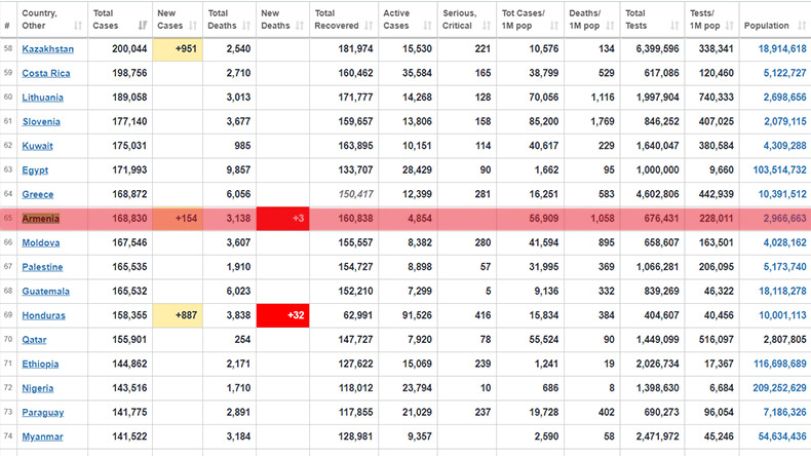Sort by New Cases column arrow icon
Image resolution: width=811 pixels, height=456 pixels.
point(193,25)
